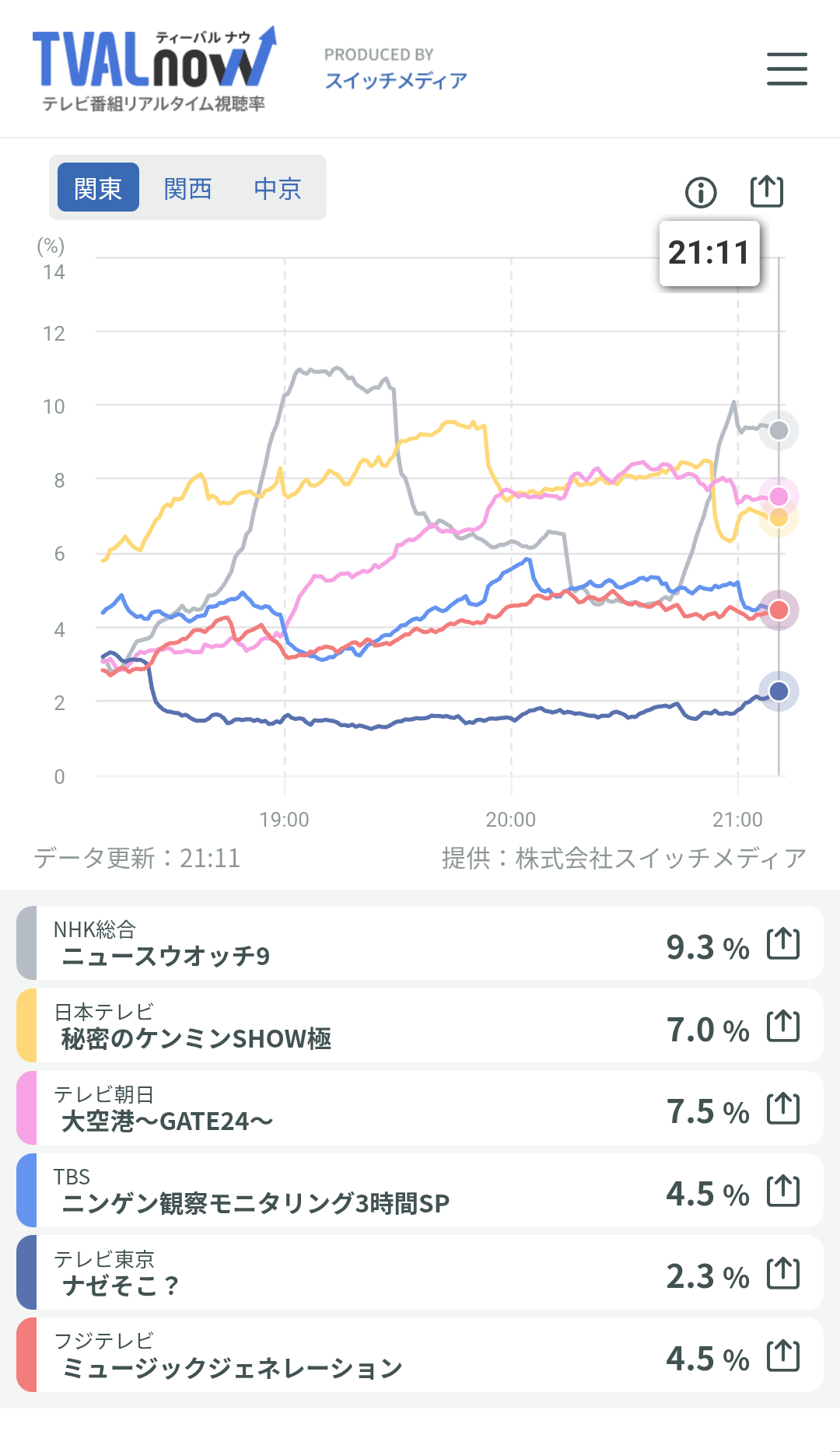Viewport: 840px width, 1452px height.
Task: Share TBS ニンゲン観察モニタリング rating
Action: (783, 1191)
